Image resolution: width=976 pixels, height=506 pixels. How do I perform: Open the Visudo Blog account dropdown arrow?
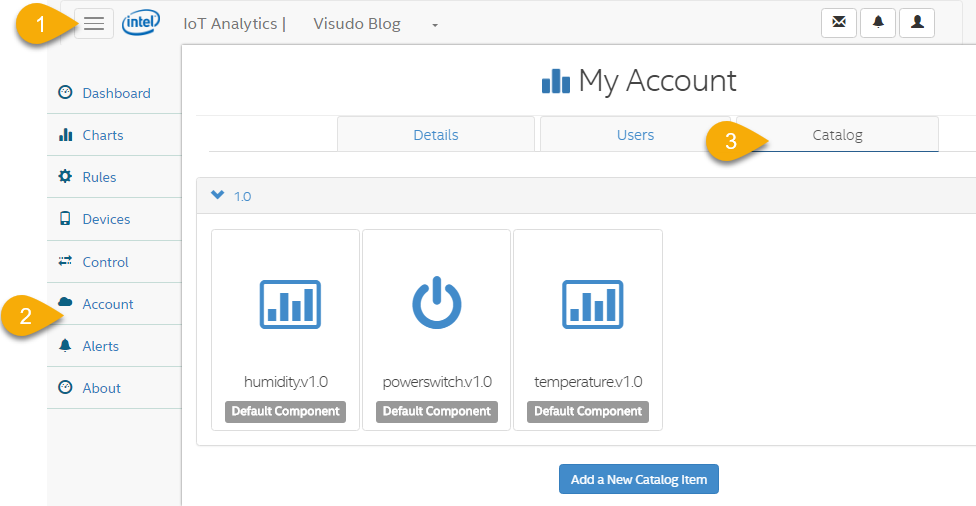click(435, 25)
